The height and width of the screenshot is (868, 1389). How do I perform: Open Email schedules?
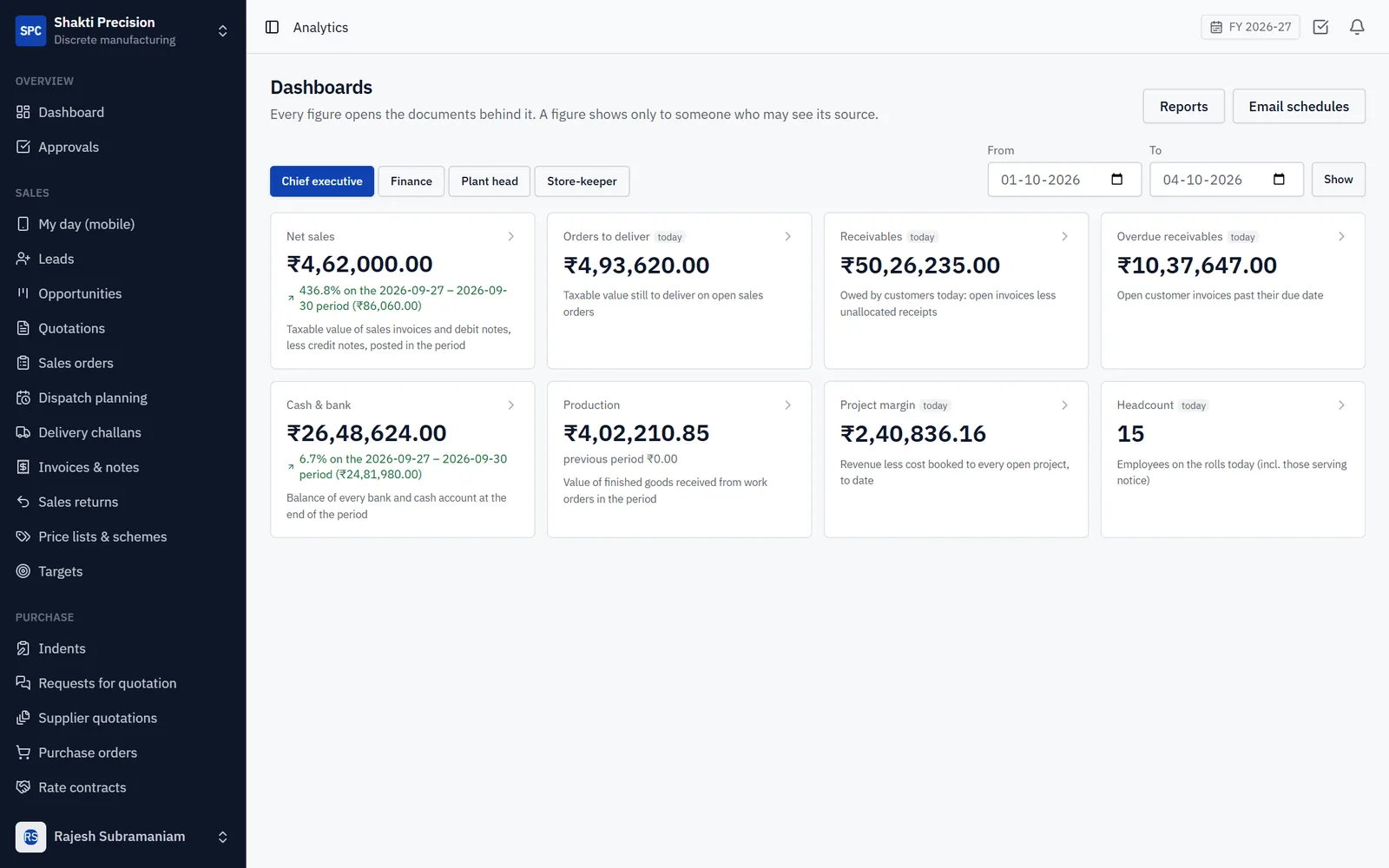1299,106
